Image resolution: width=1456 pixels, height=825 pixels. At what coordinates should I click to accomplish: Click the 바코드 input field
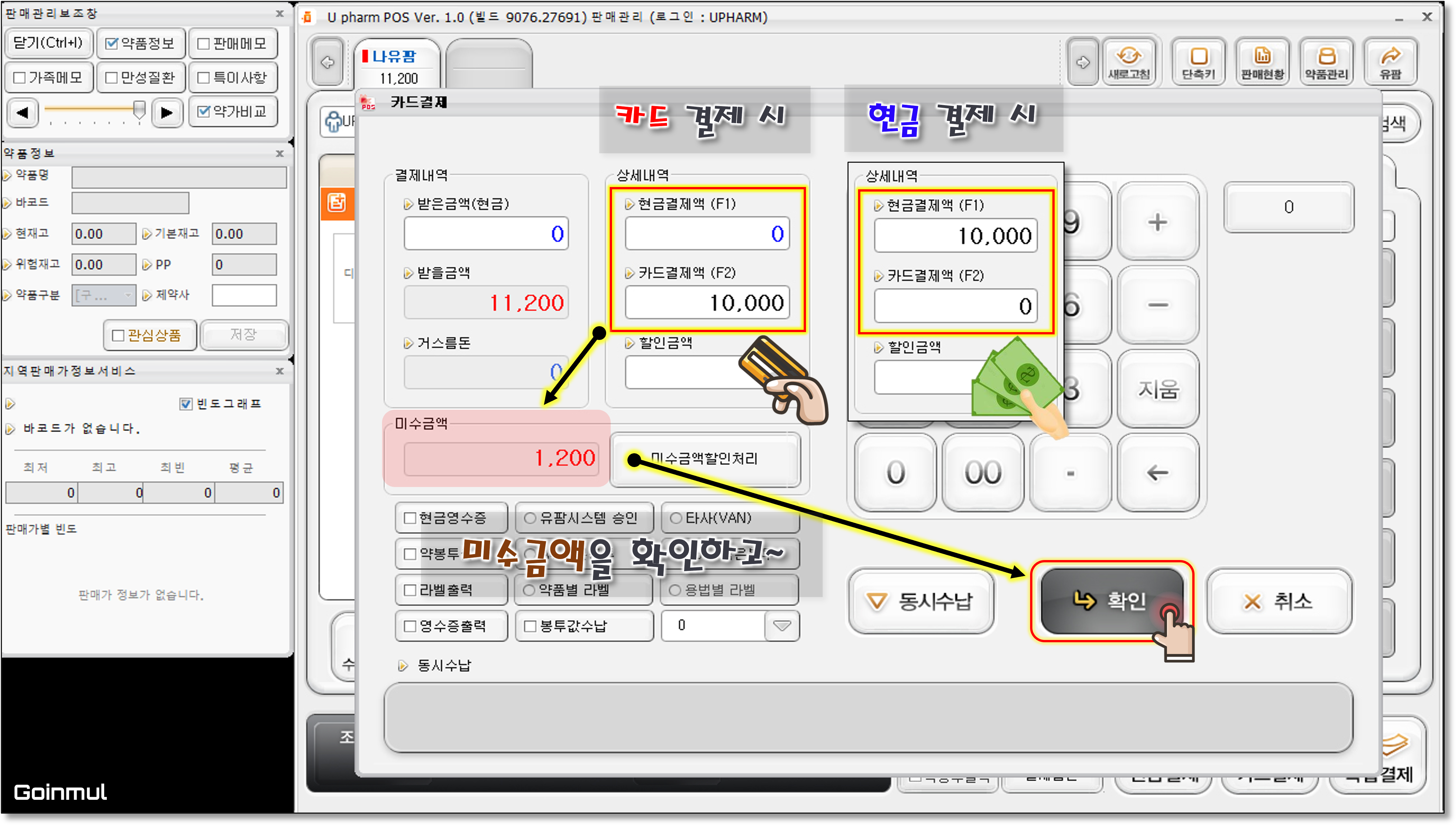click(130, 203)
